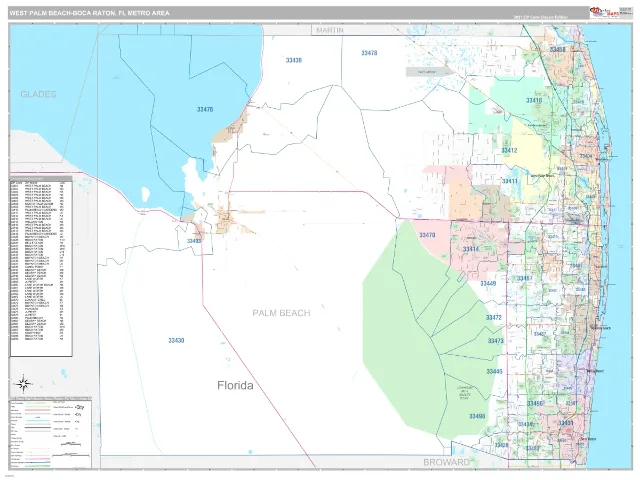Select ZIP code 33496 label
This screenshot has height=480, width=640.
point(535,404)
